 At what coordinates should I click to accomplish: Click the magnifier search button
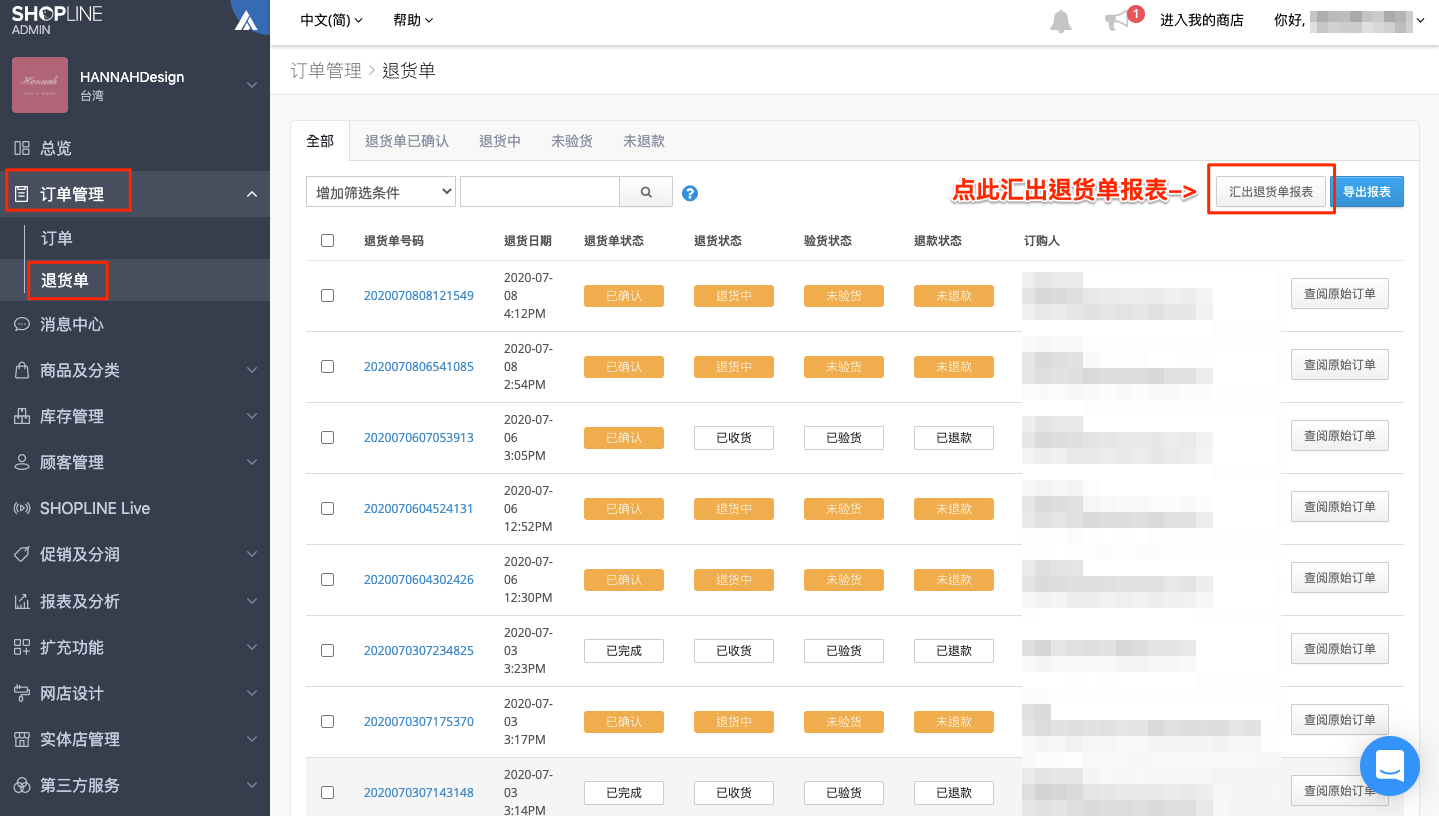(646, 192)
